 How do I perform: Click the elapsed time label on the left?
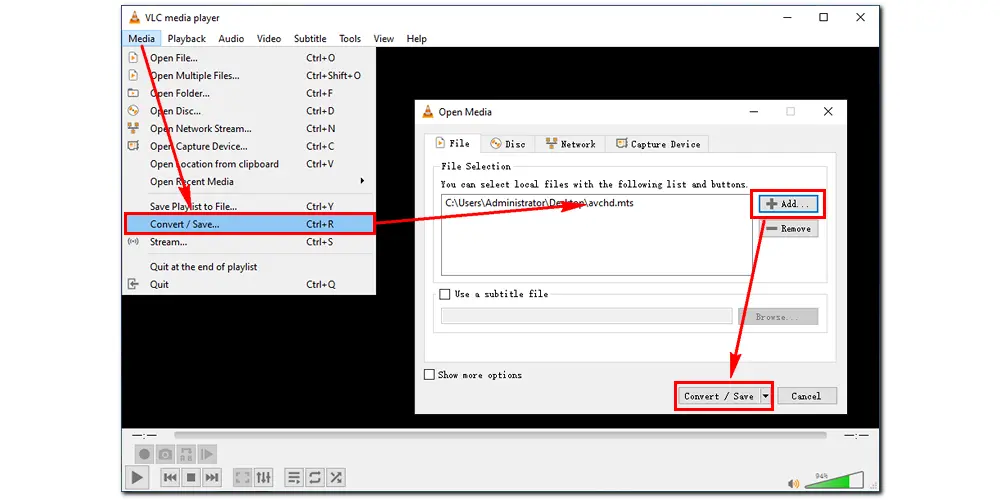(143, 436)
